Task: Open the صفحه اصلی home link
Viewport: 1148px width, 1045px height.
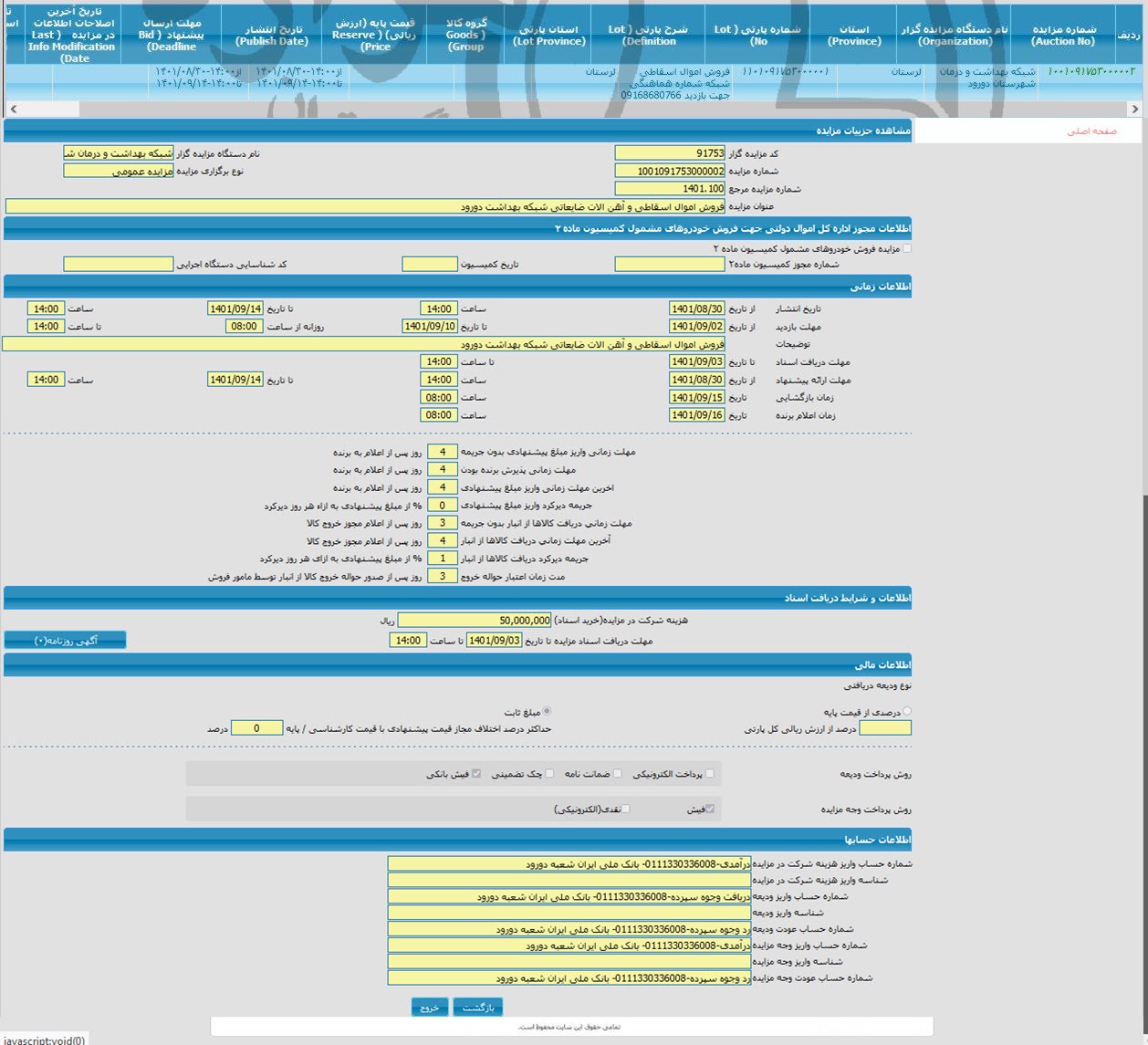Action: (1091, 131)
